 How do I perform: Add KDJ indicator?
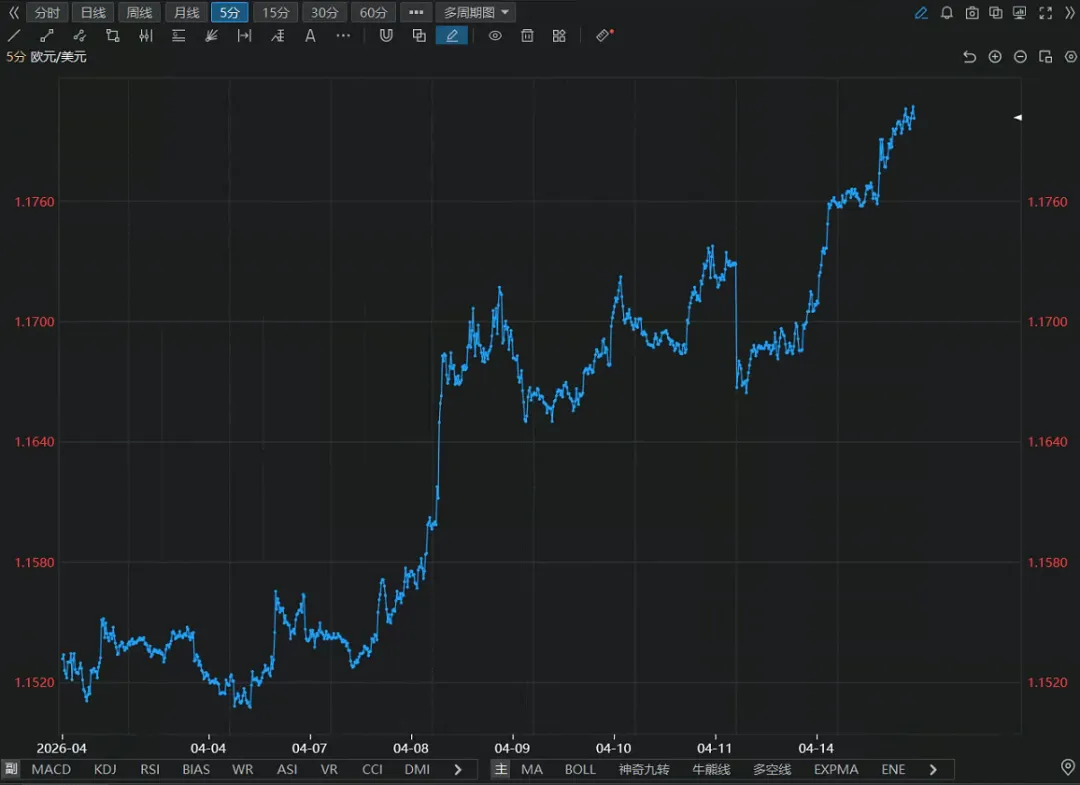pos(105,769)
